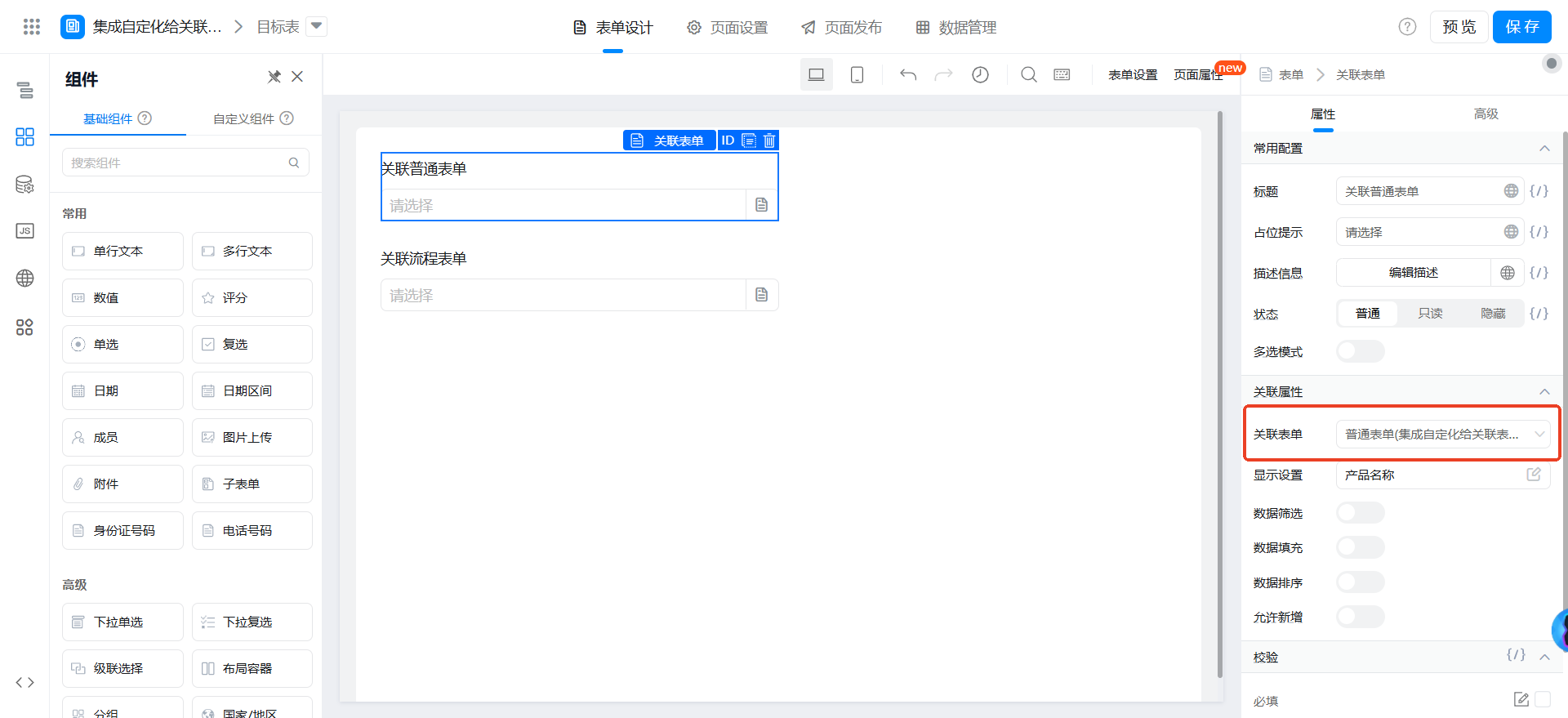
Task: Select the 子表单 component
Action: [x=252, y=484]
